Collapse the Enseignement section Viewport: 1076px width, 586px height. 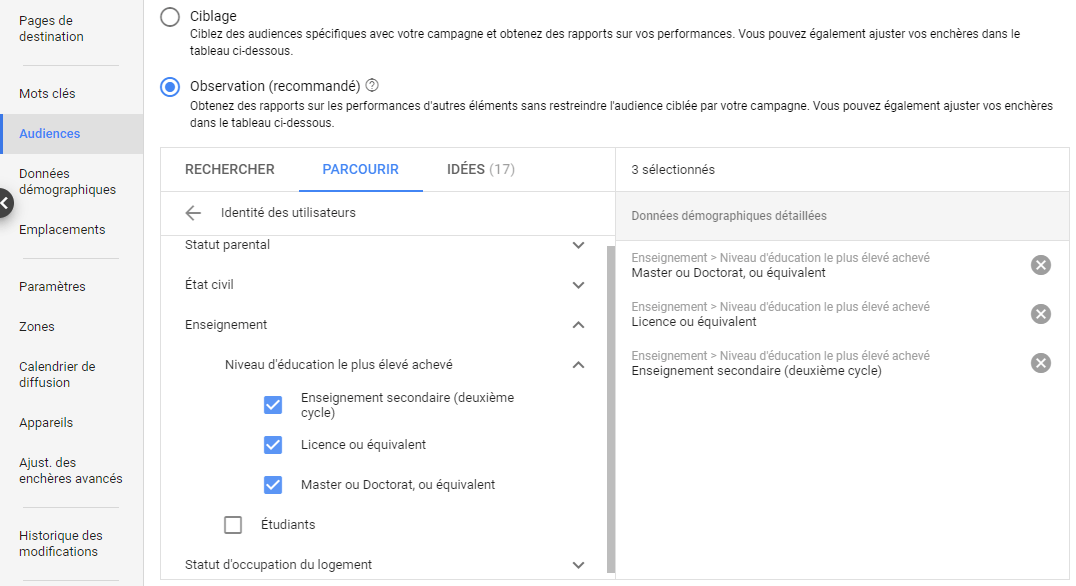pos(578,325)
